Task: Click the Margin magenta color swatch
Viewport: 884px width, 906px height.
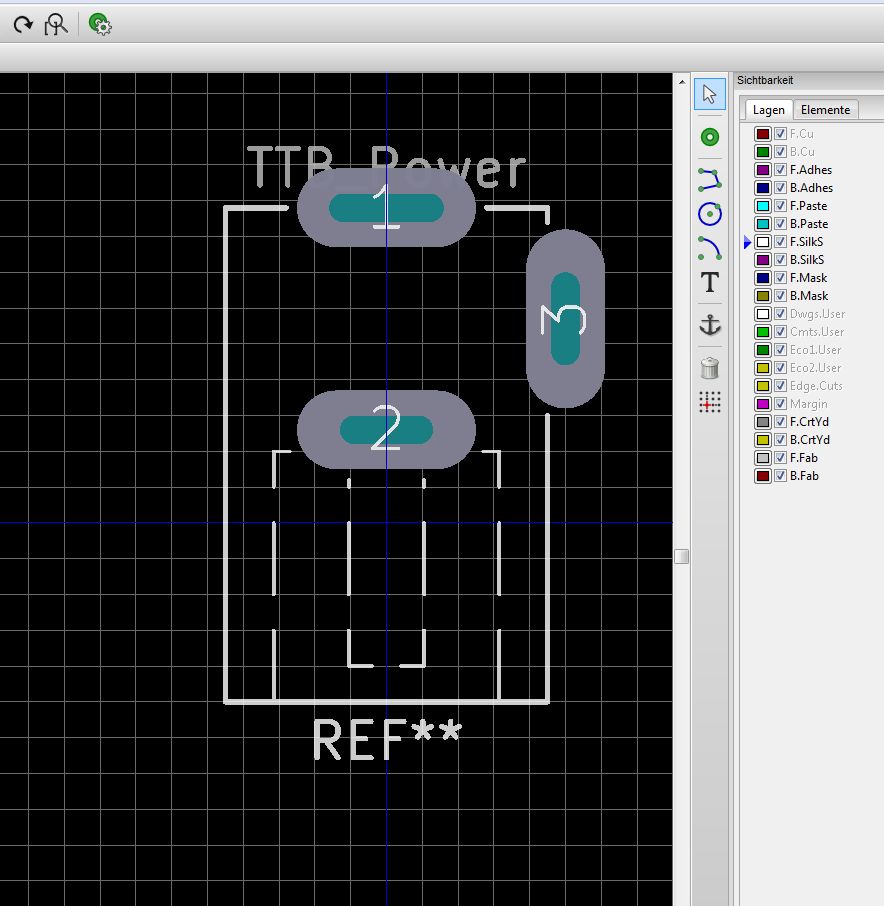Action: point(763,403)
